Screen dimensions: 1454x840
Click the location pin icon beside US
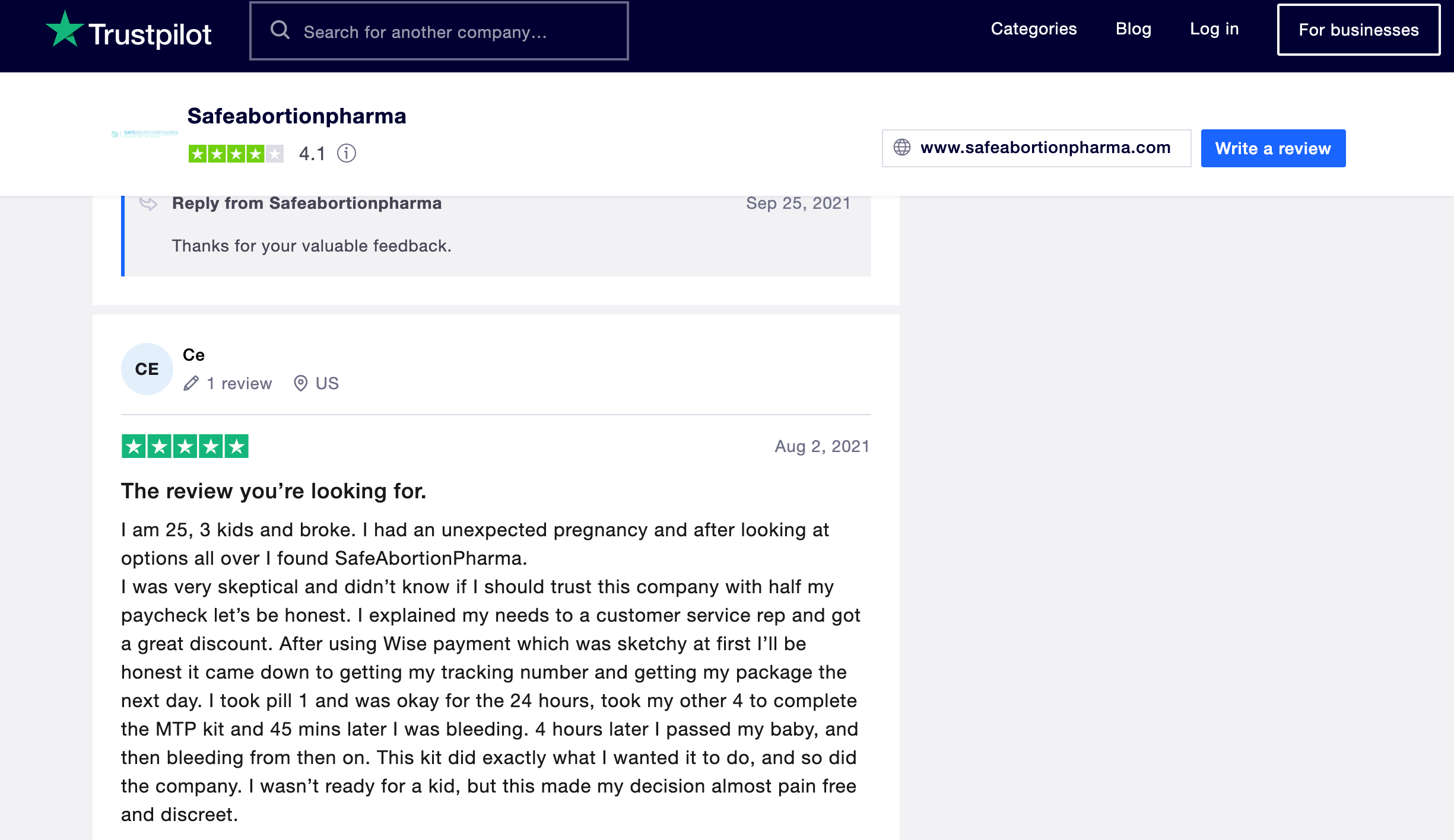pyautogui.click(x=301, y=384)
